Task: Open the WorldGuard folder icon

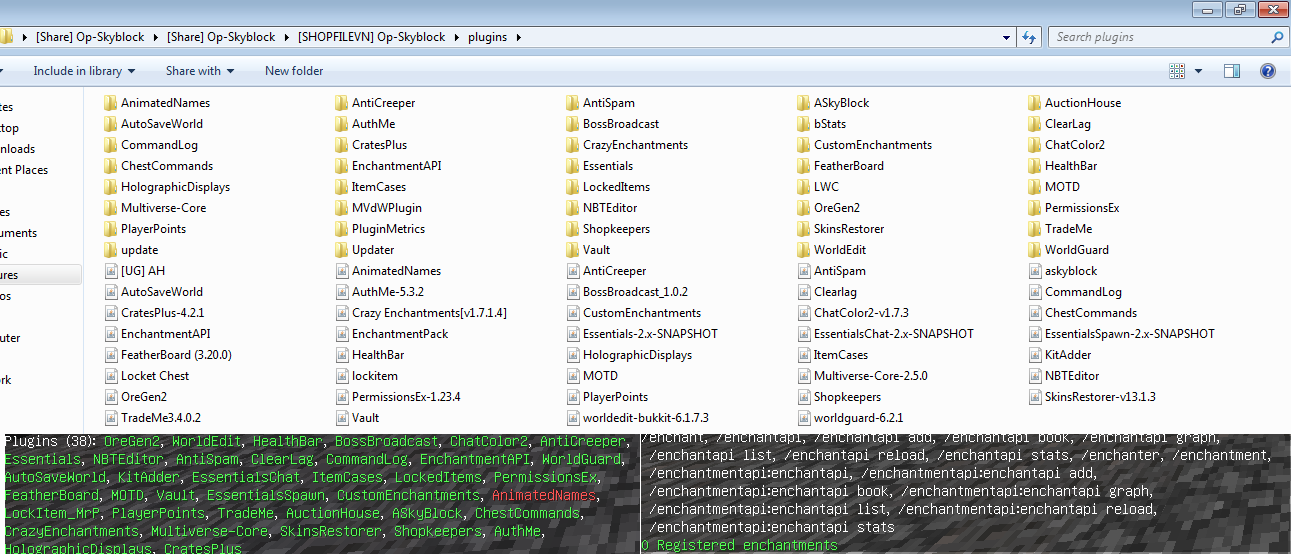Action: (1034, 250)
